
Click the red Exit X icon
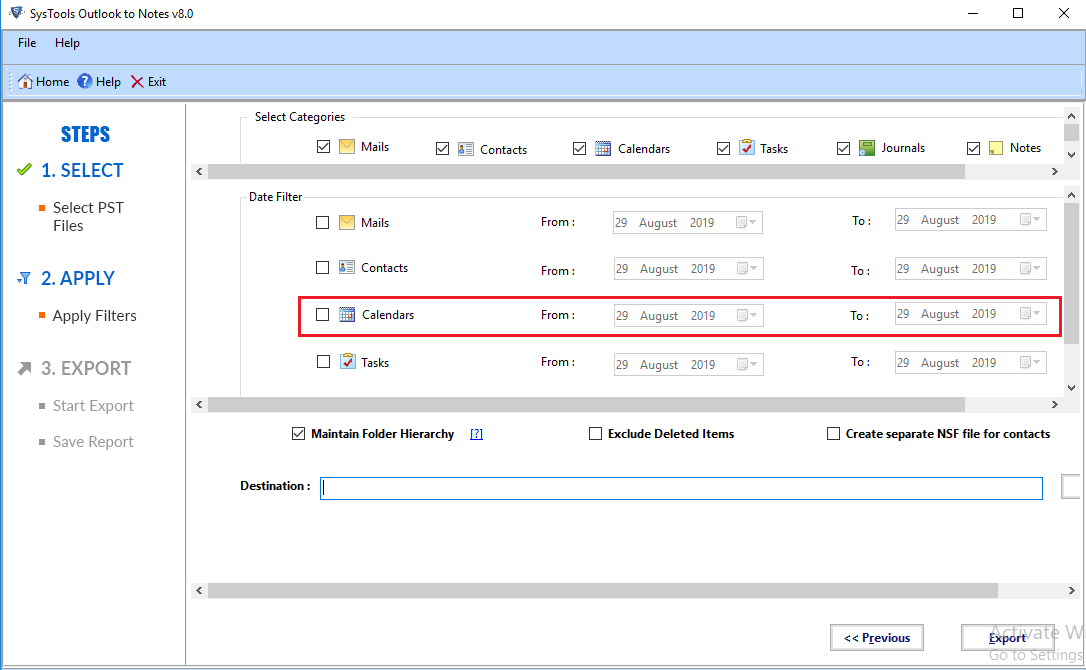tap(137, 82)
